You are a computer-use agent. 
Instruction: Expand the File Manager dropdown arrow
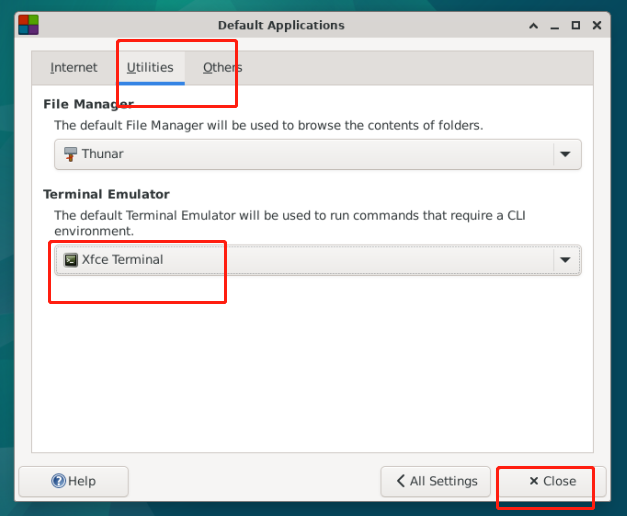point(565,155)
